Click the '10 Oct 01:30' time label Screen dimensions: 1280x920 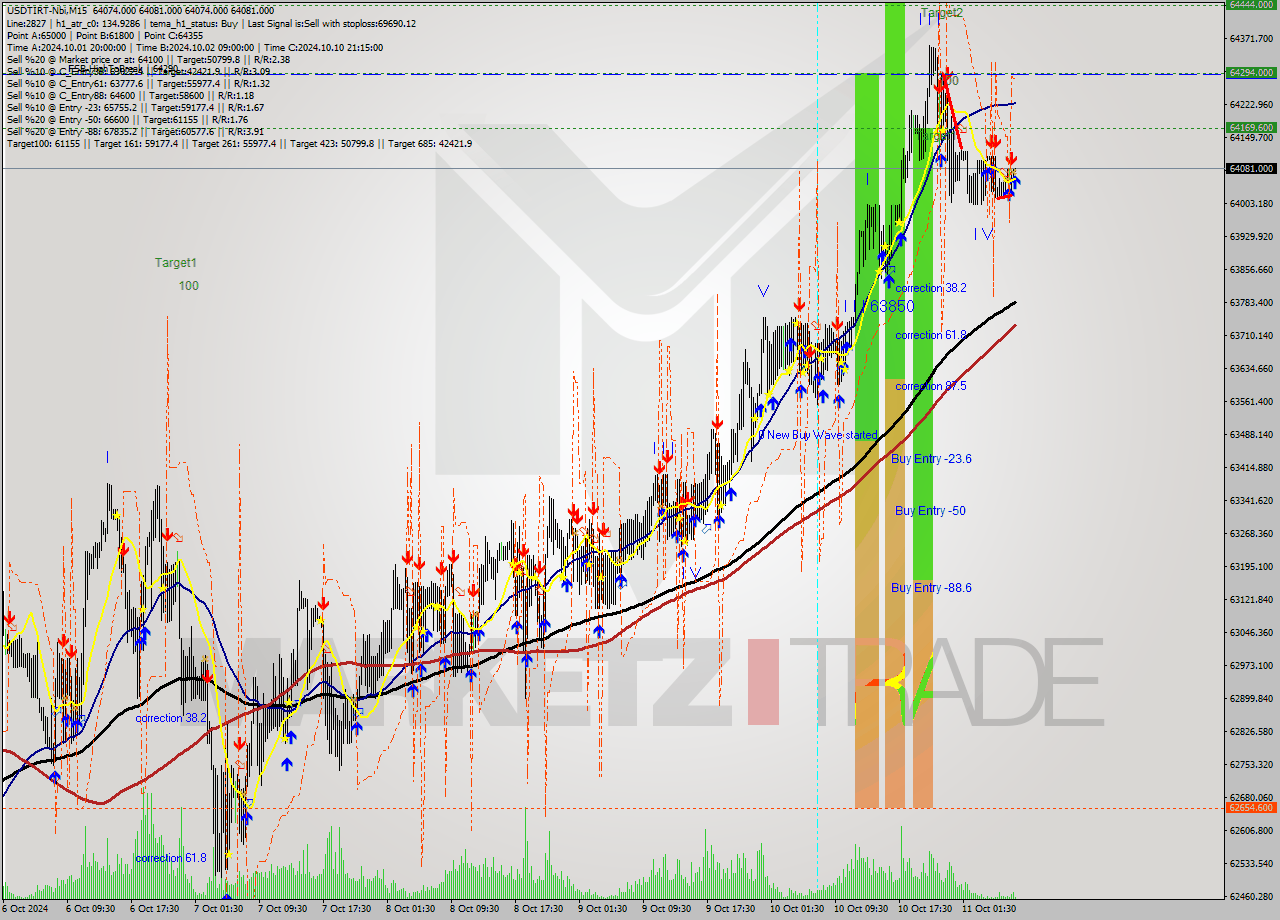797,909
